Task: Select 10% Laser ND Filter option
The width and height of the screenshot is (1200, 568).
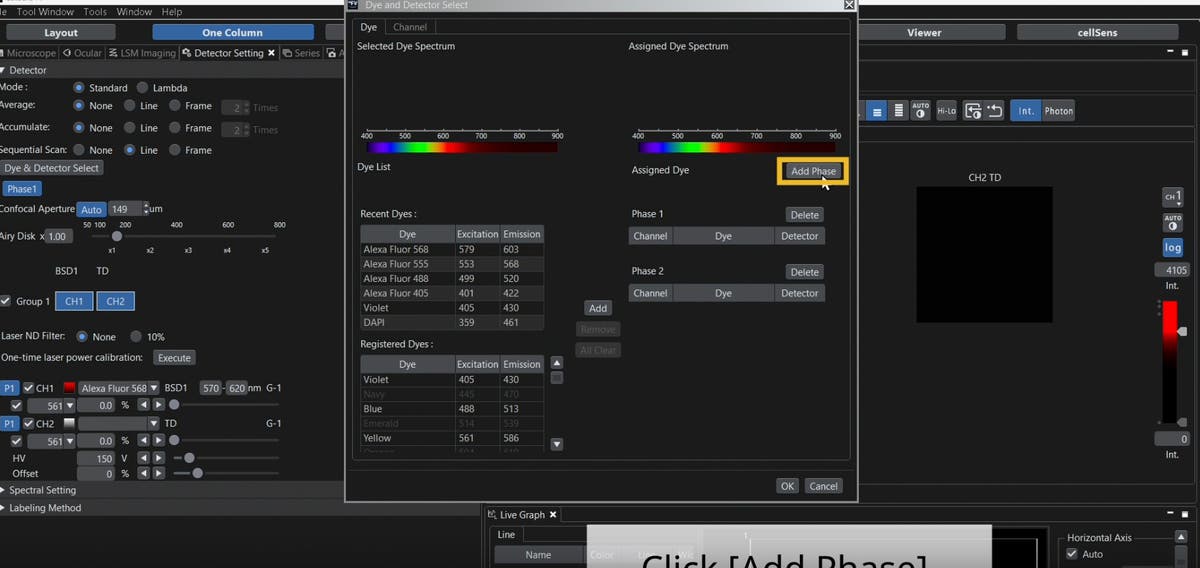Action: [x=138, y=337]
